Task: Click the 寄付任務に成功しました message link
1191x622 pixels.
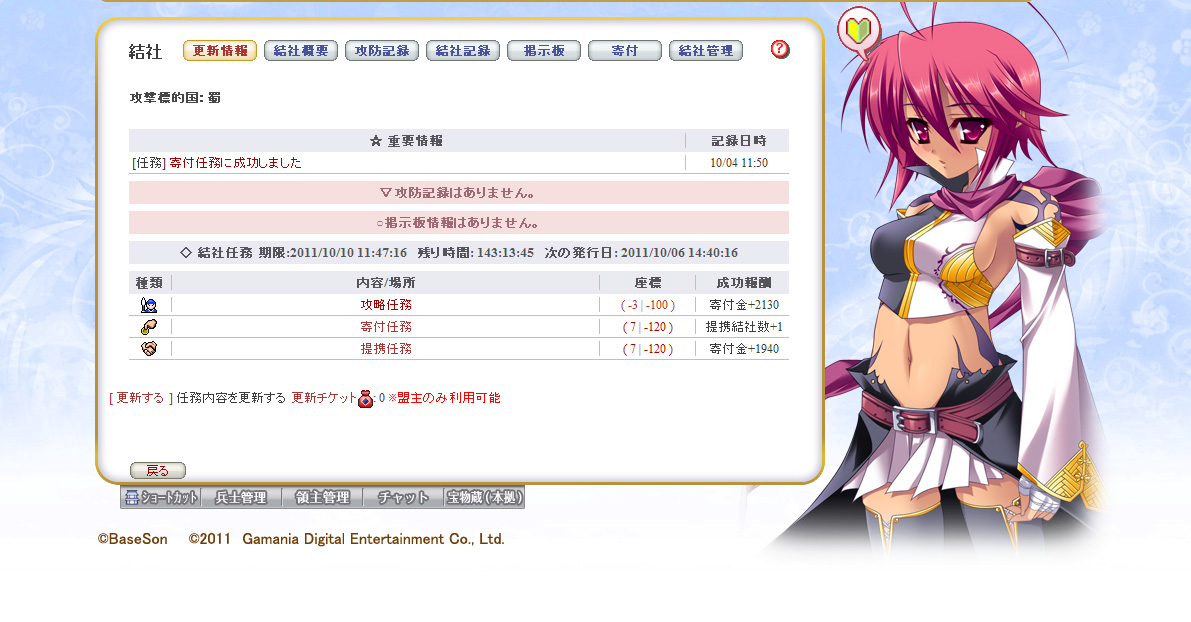Action: point(235,163)
